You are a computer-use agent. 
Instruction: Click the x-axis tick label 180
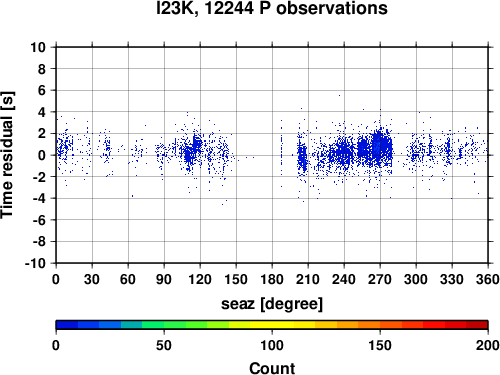[x=272, y=279]
